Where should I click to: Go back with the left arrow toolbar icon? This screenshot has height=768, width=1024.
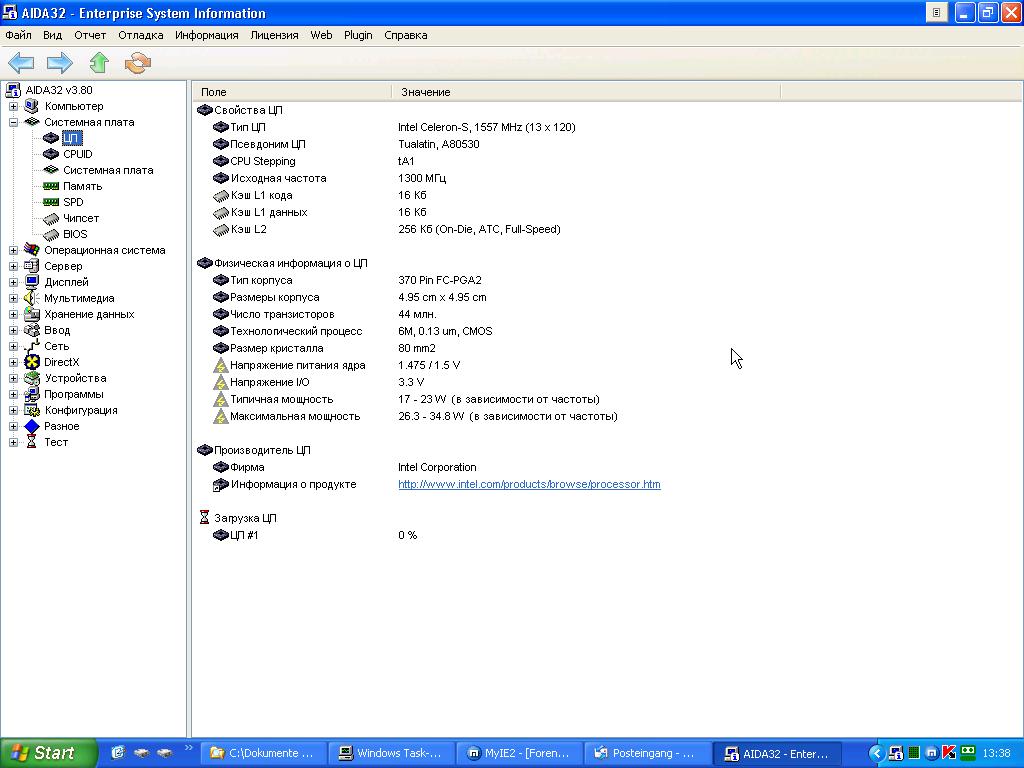pos(21,63)
